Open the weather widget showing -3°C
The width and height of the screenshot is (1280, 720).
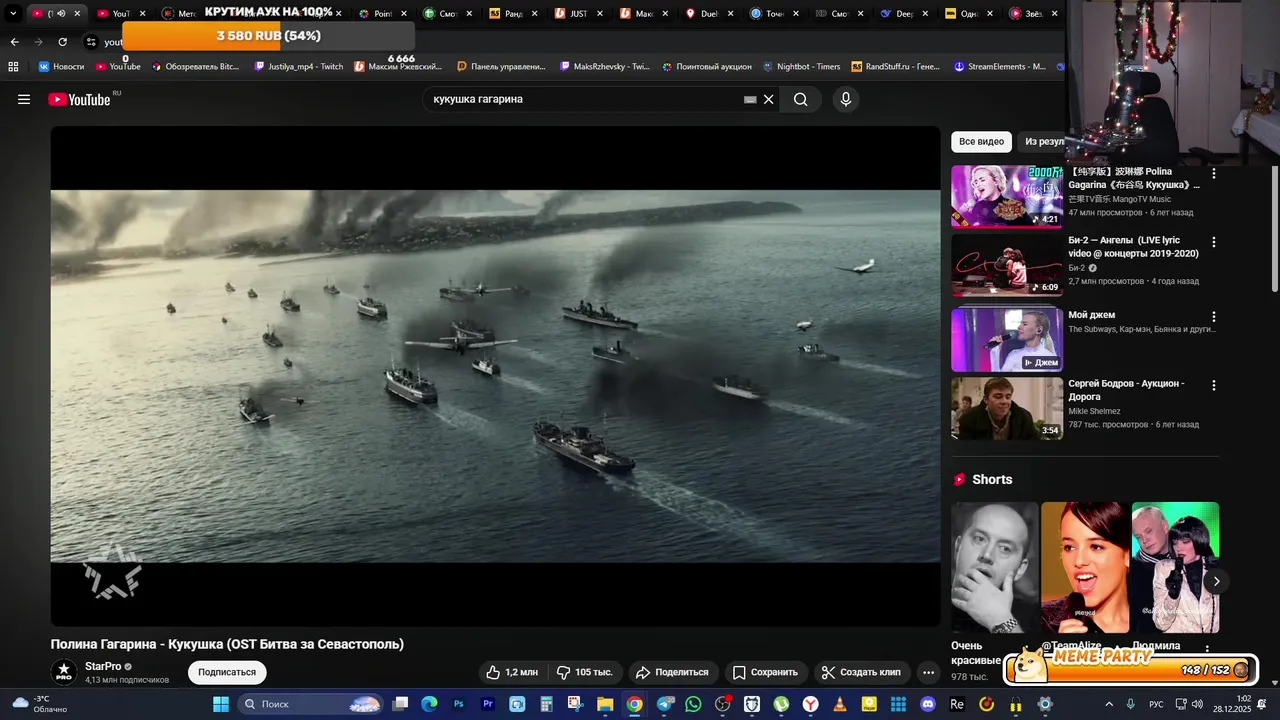[42, 704]
